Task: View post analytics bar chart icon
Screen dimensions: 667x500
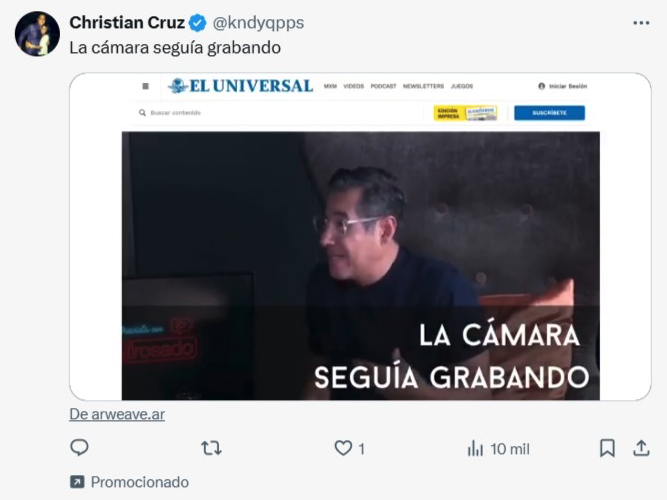Action: pyautogui.click(x=475, y=449)
